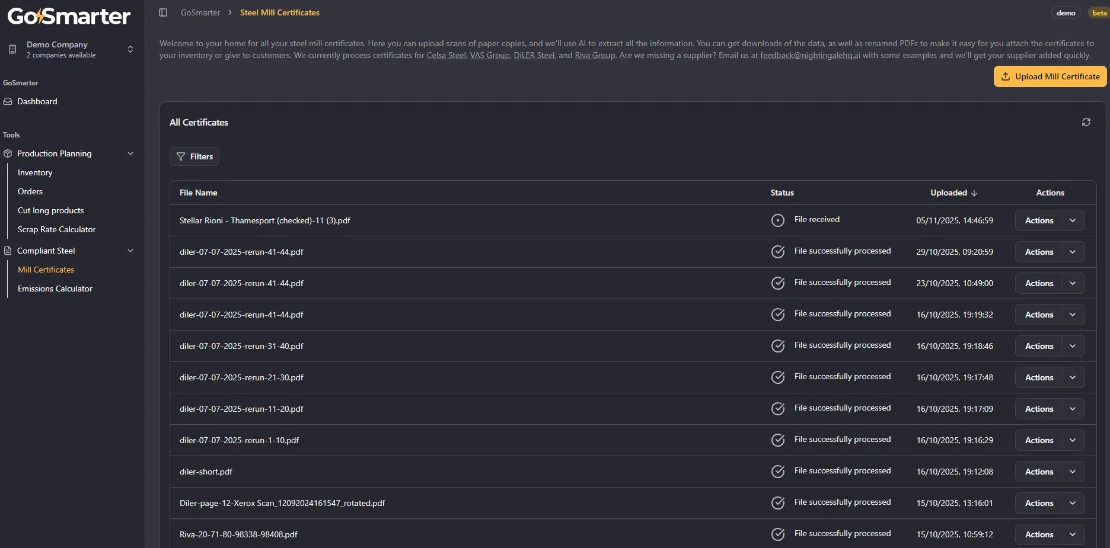Viewport: 1110px width, 548px height.
Task: Expand Actions chevron for diler-short.pdf
Action: point(1073,472)
